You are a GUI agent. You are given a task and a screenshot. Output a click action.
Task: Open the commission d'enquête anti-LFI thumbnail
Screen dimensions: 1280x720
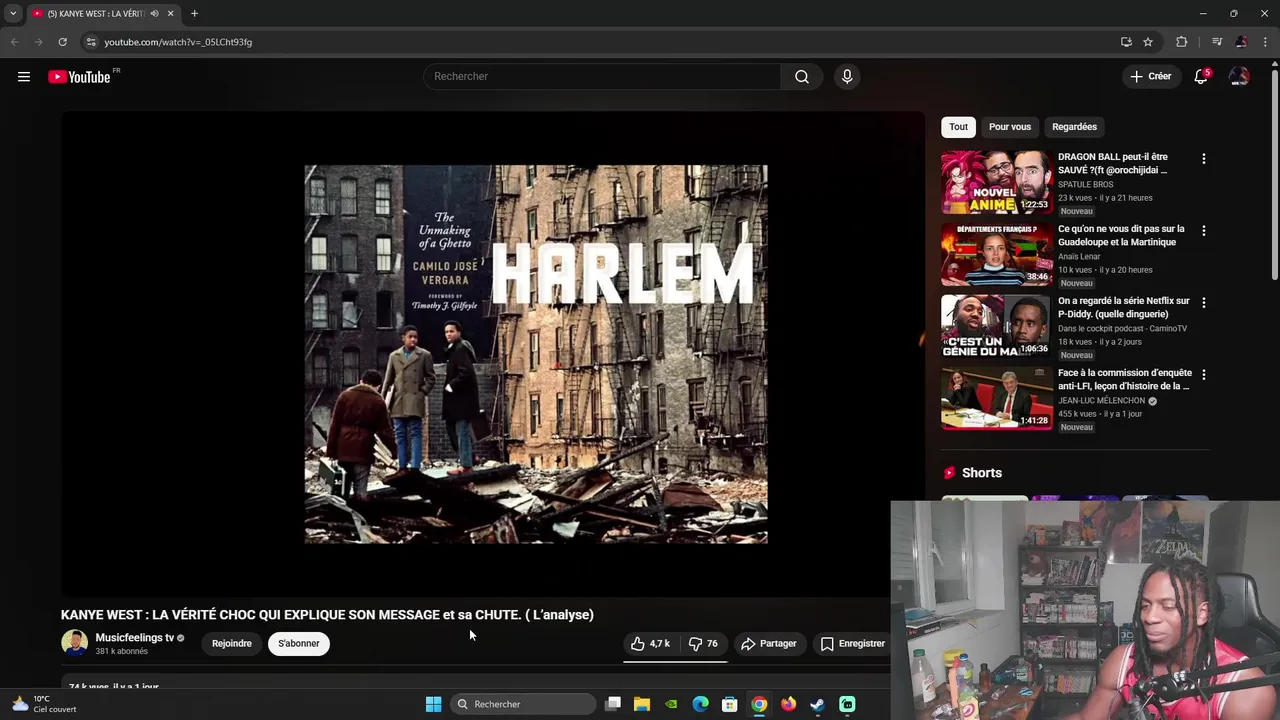click(x=996, y=399)
